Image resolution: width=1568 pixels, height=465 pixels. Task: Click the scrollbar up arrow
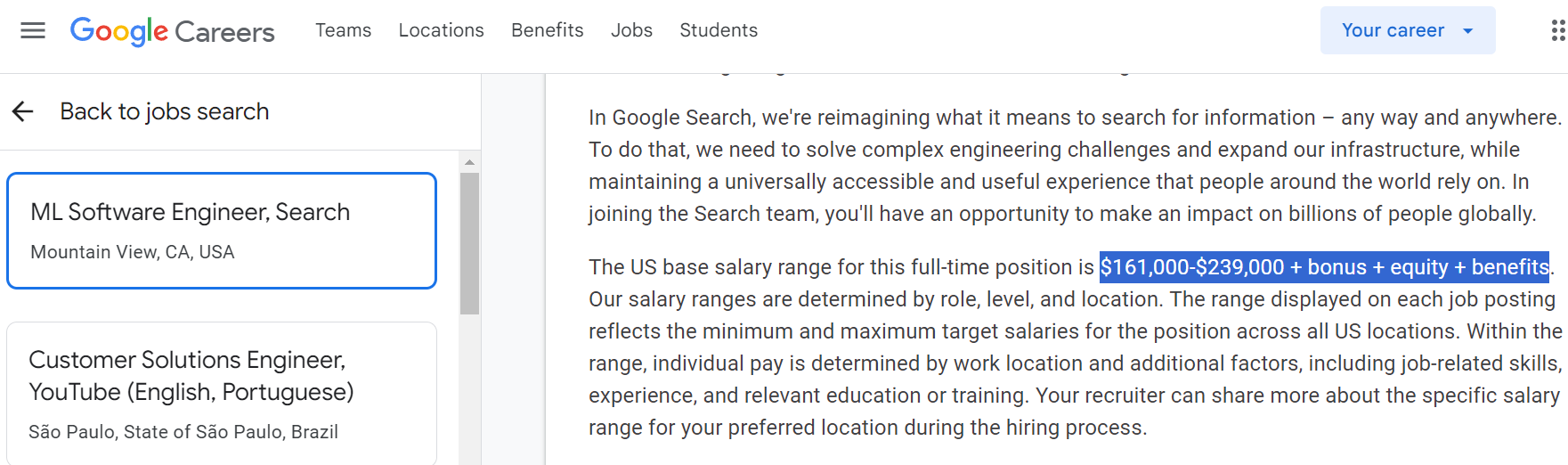469,162
